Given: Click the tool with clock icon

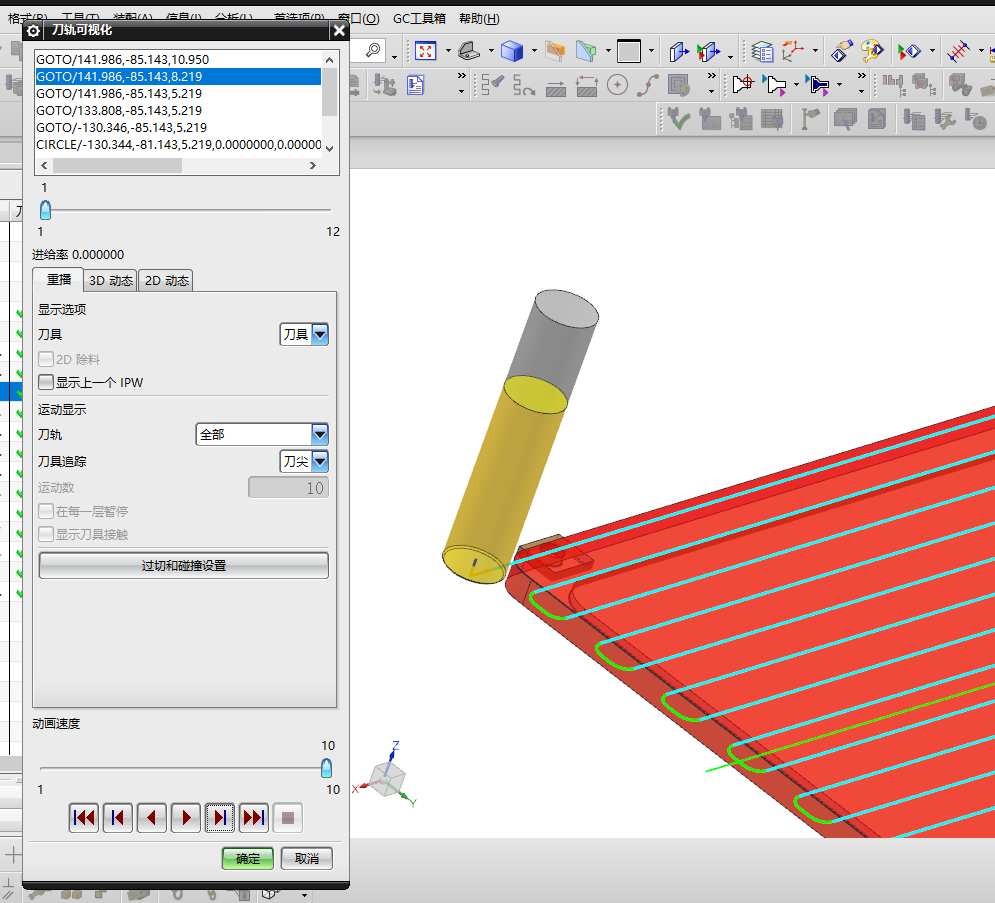Looking at the screenshot, I should coord(975,119).
